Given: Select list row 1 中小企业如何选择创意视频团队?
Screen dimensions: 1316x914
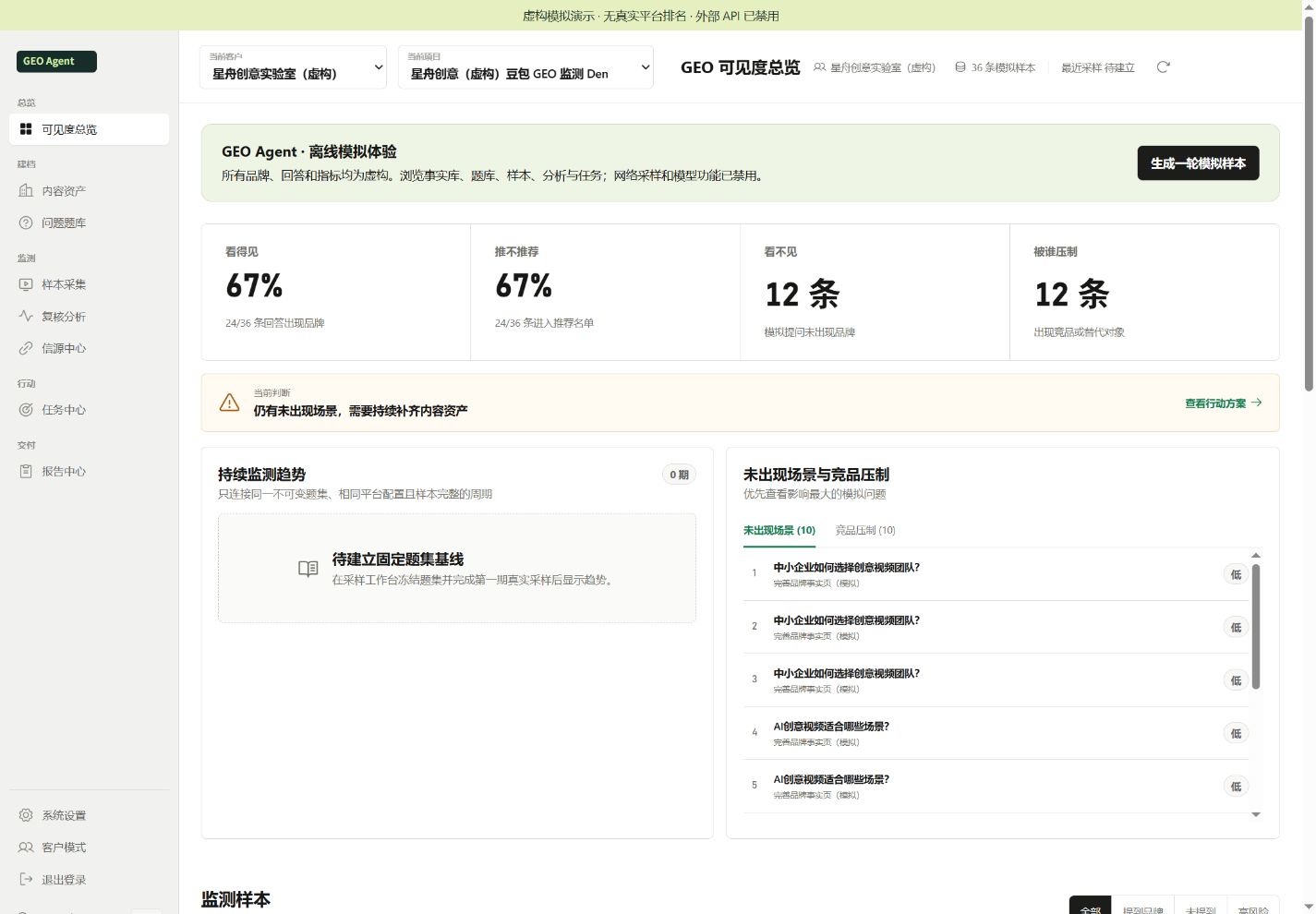Looking at the screenshot, I should (996, 574).
